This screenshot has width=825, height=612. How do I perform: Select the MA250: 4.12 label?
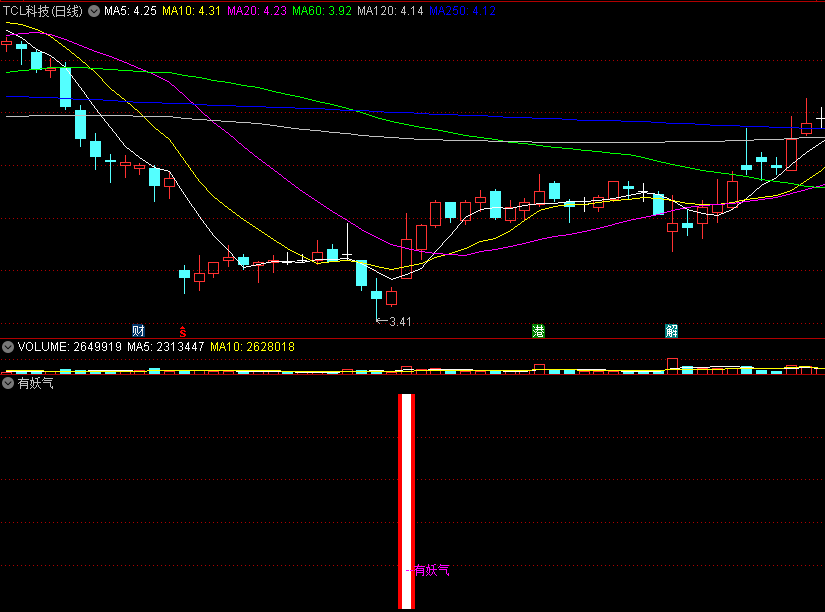[x=462, y=11]
